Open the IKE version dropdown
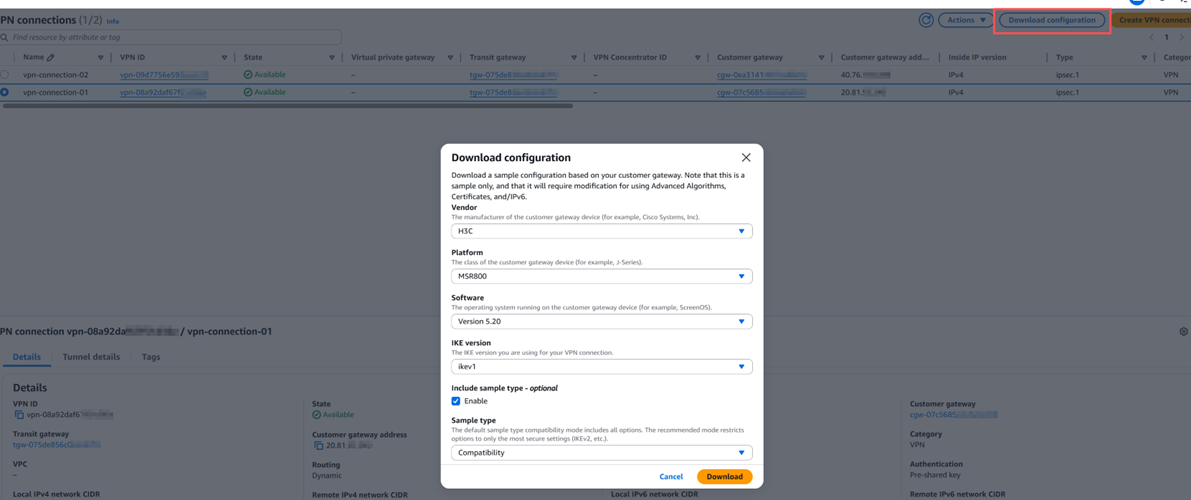1191x500 pixels. (x=601, y=367)
